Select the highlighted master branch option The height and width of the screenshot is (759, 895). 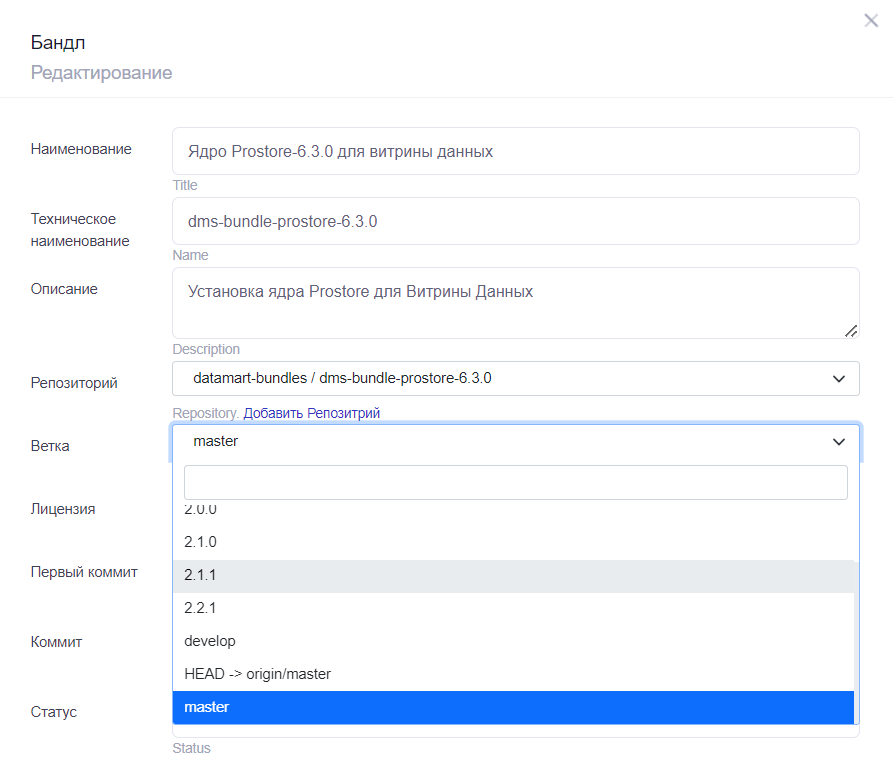pos(207,707)
